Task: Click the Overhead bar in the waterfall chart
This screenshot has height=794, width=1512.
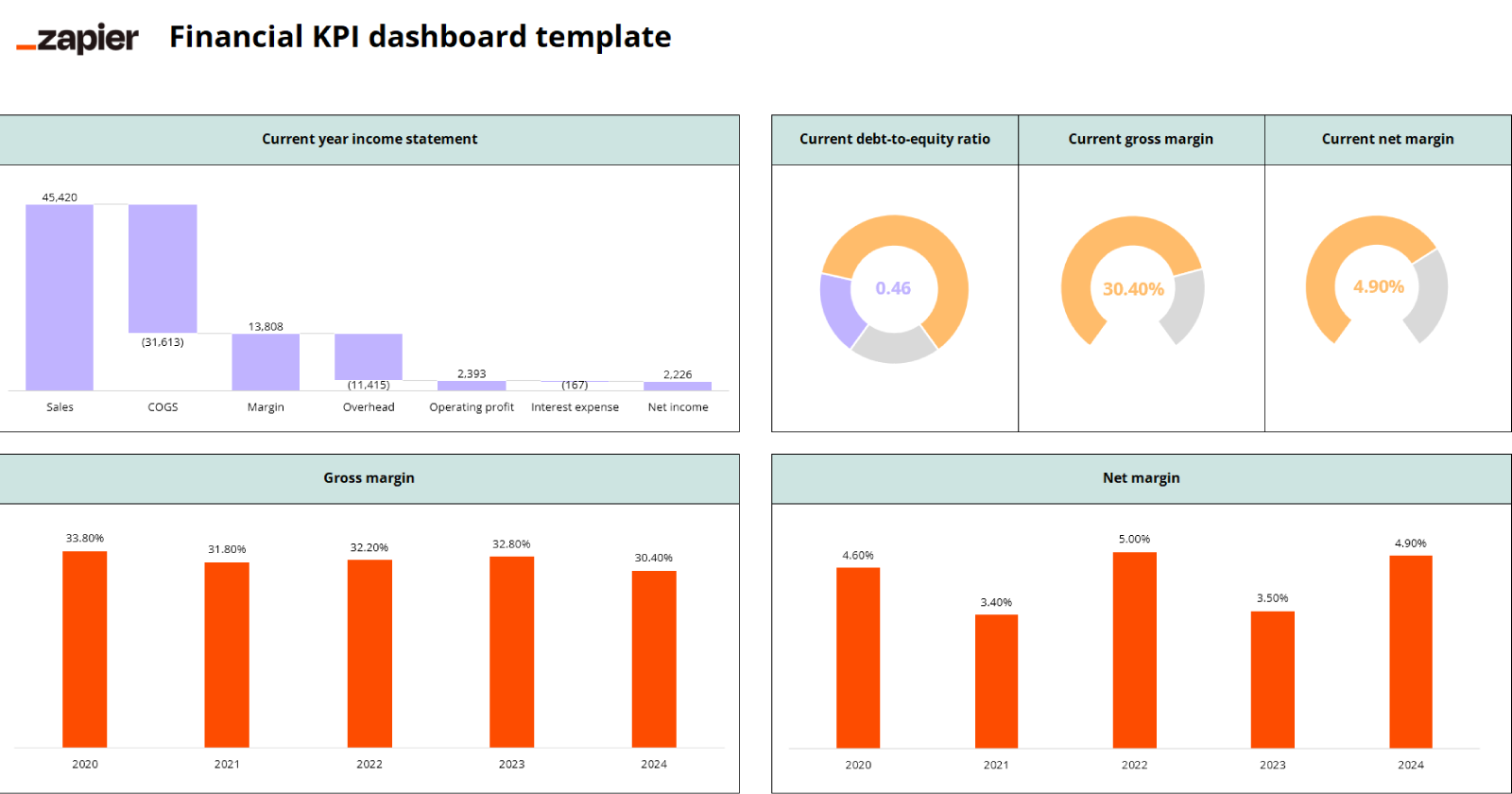Action: (x=369, y=356)
